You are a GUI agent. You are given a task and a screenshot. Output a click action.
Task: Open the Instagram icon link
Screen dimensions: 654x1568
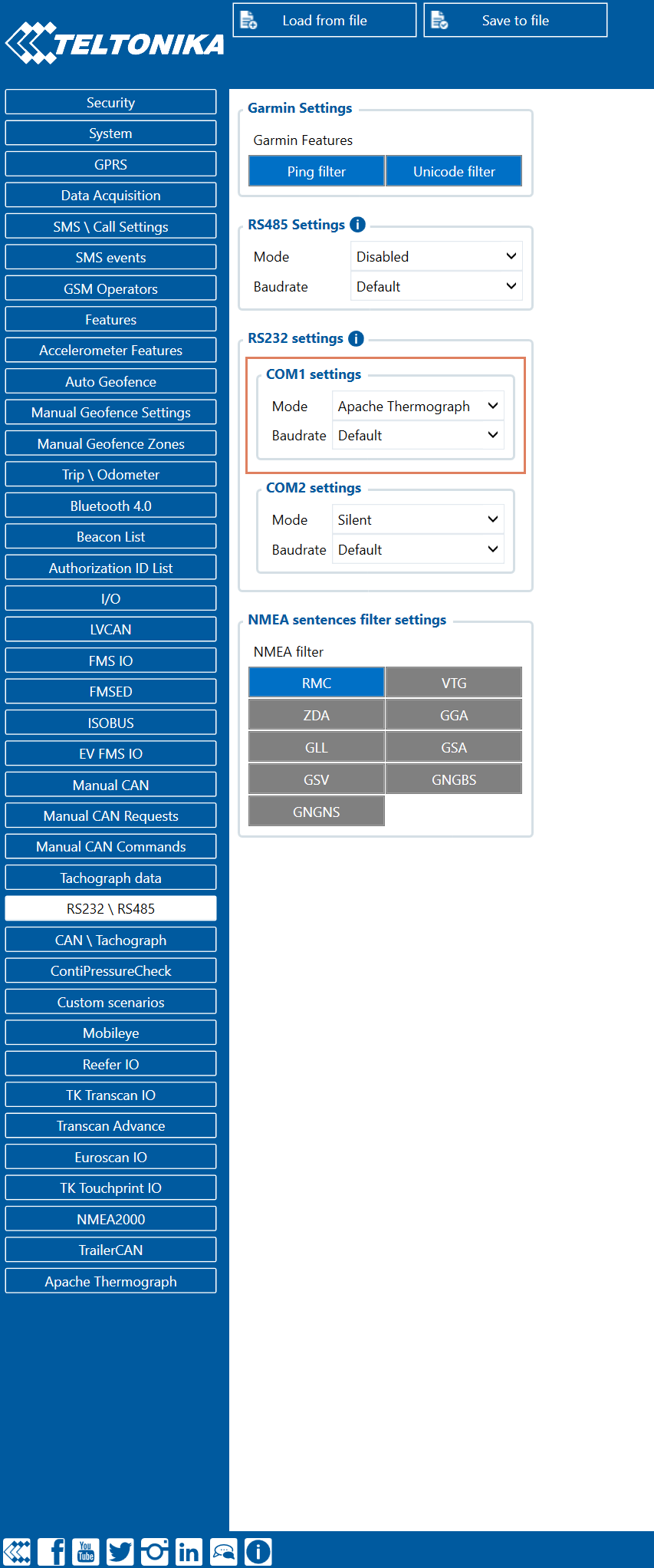coord(154,1551)
